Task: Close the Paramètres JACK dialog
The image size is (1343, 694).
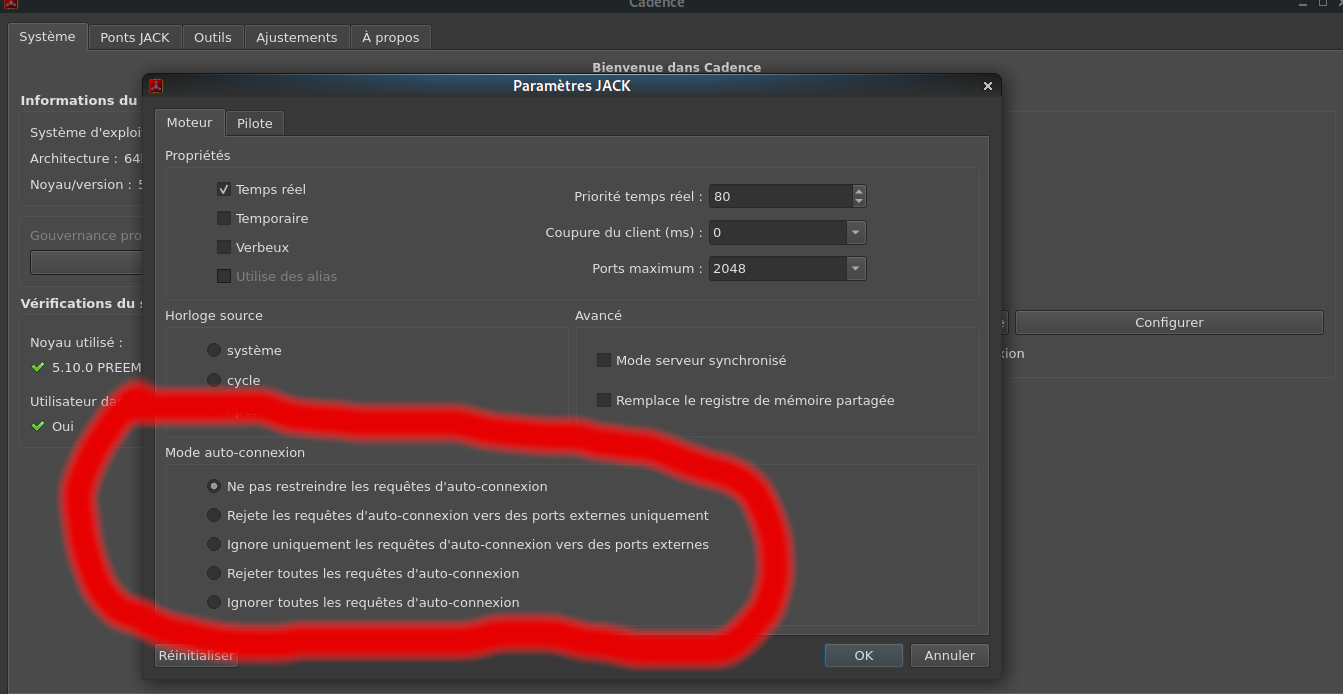Action: [x=988, y=86]
